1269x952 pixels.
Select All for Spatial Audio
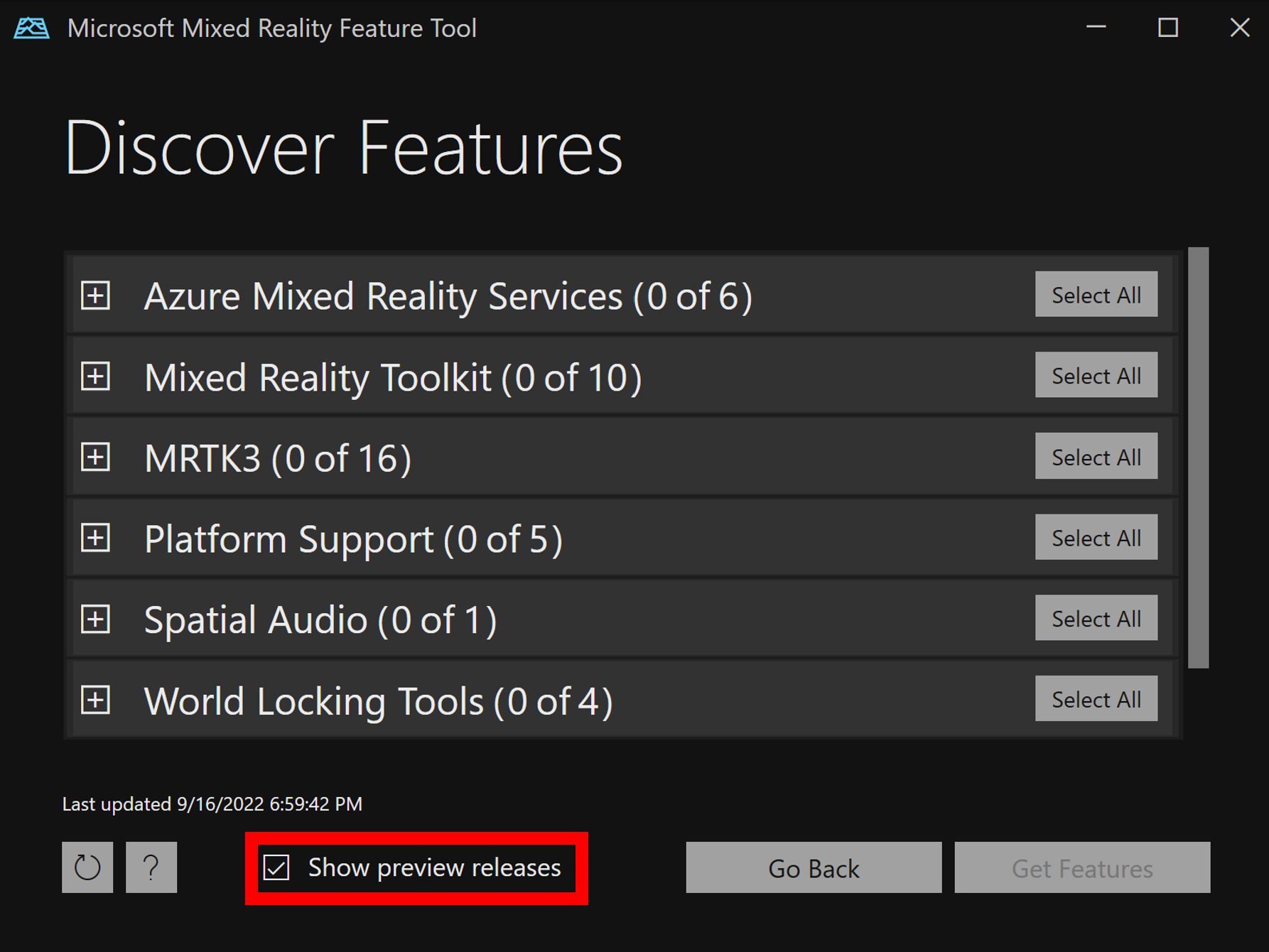click(x=1096, y=618)
